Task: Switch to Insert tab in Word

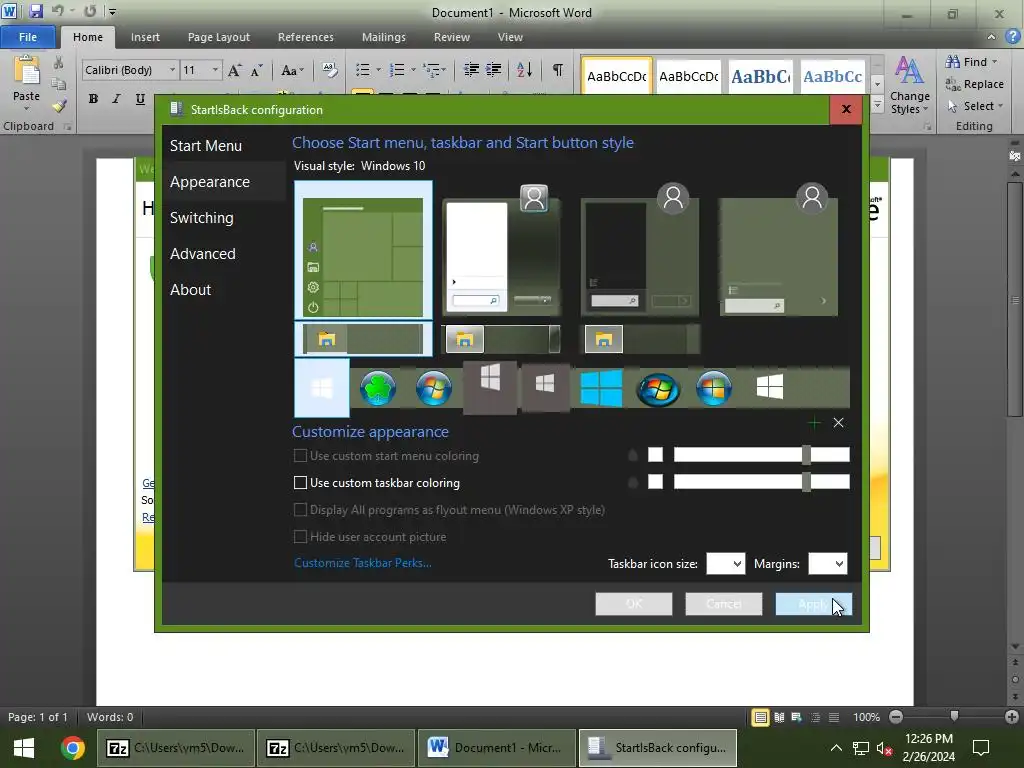Action: click(145, 37)
